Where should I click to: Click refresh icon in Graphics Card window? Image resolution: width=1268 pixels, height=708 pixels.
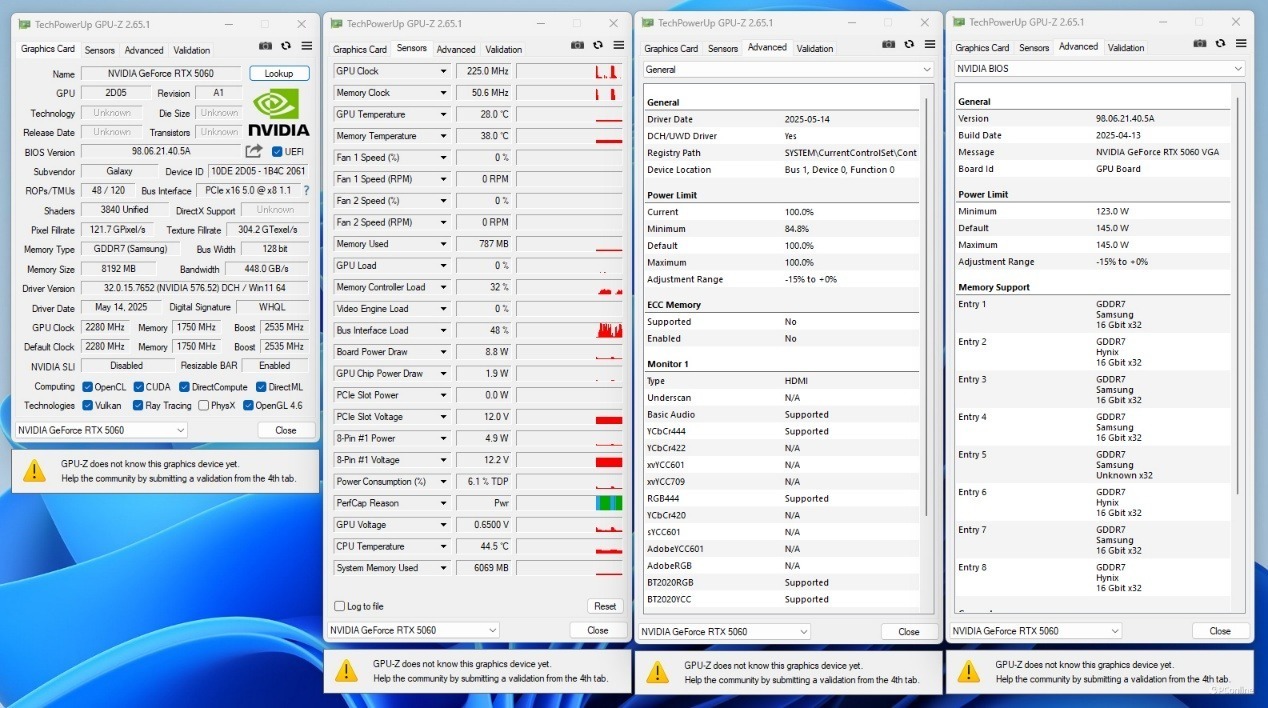[x=286, y=46]
